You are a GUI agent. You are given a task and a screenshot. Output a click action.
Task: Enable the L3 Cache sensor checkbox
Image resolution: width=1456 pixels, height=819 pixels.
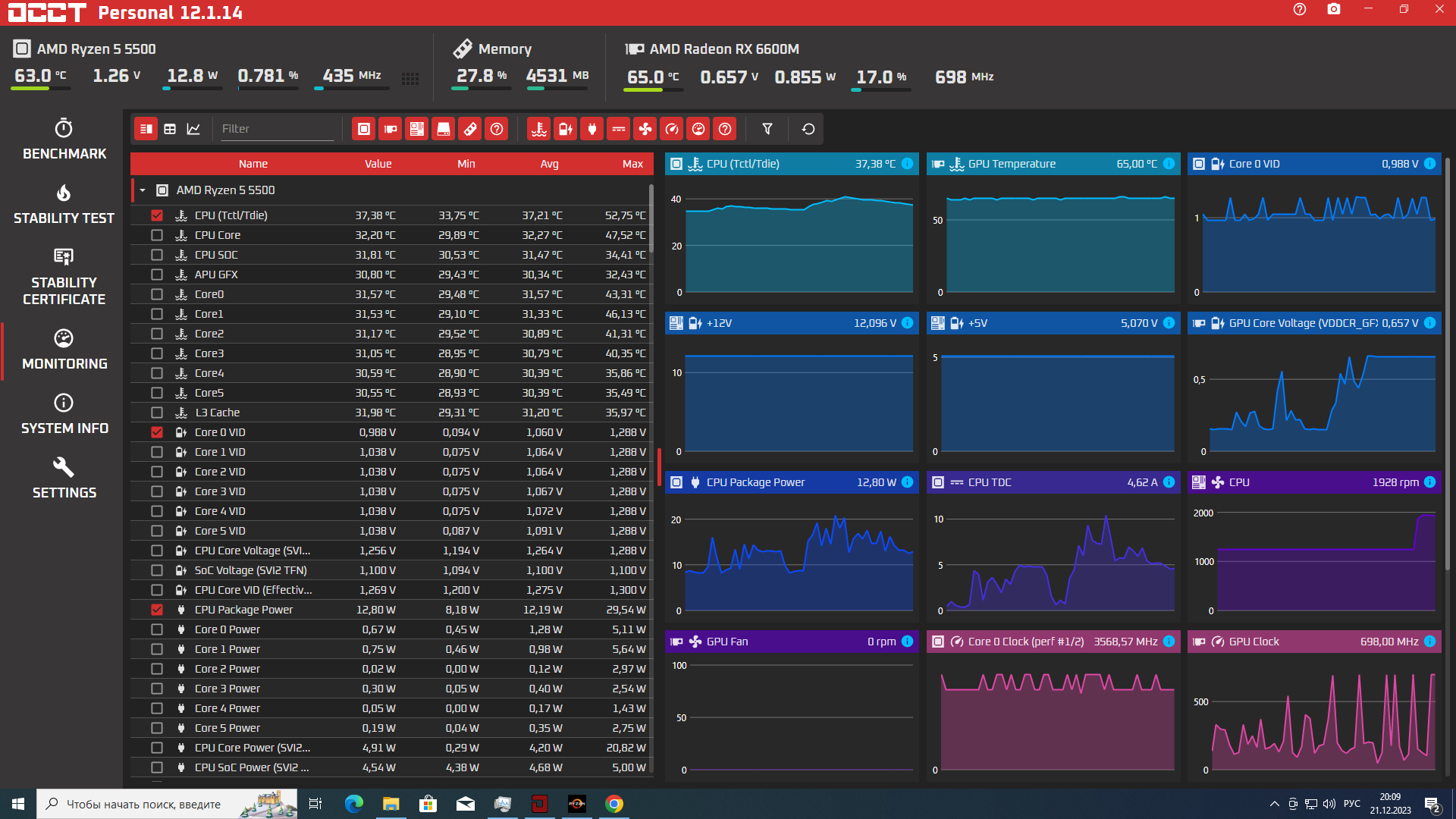[157, 413]
